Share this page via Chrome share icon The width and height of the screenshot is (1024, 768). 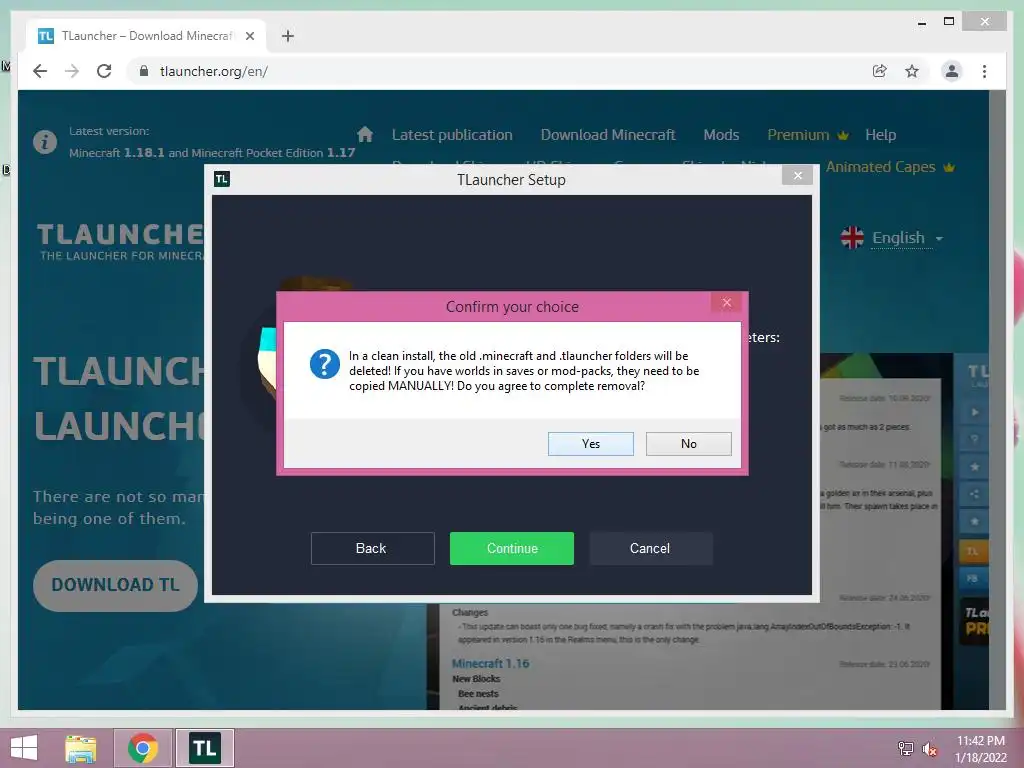tap(880, 71)
